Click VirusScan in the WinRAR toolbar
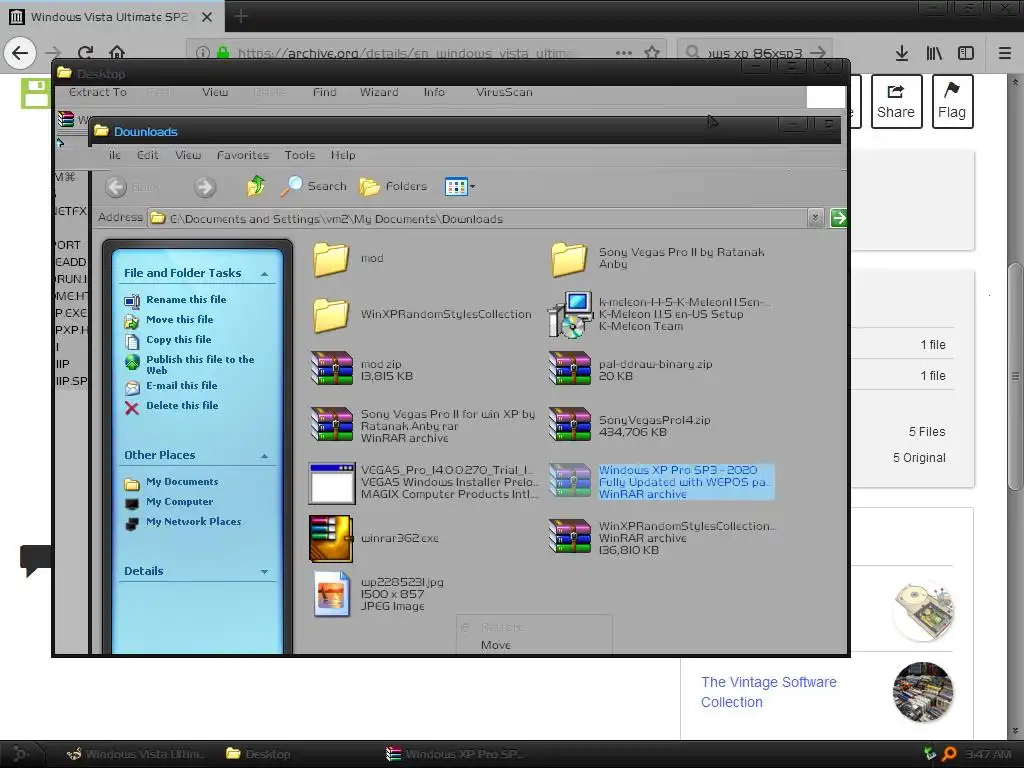 (504, 92)
